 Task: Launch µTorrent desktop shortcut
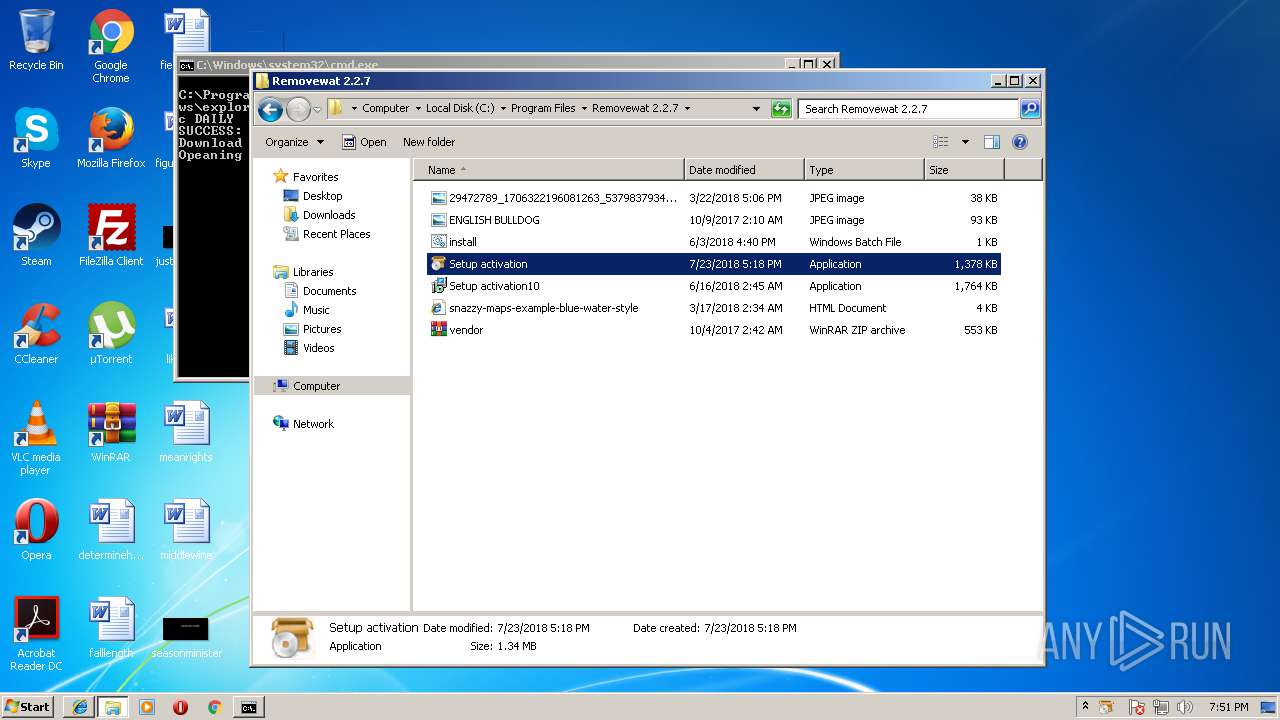pyautogui.click(x=111, y=334)
